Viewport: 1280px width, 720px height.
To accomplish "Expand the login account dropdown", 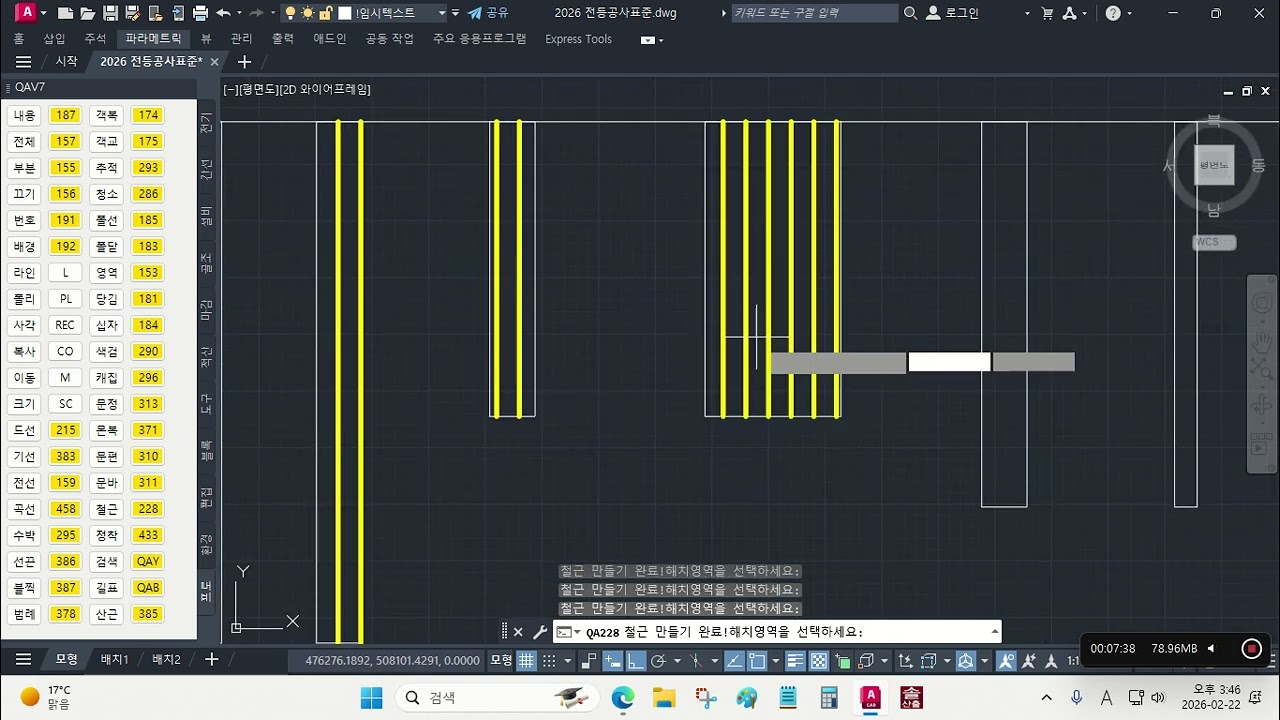I will pos(1027,14).
